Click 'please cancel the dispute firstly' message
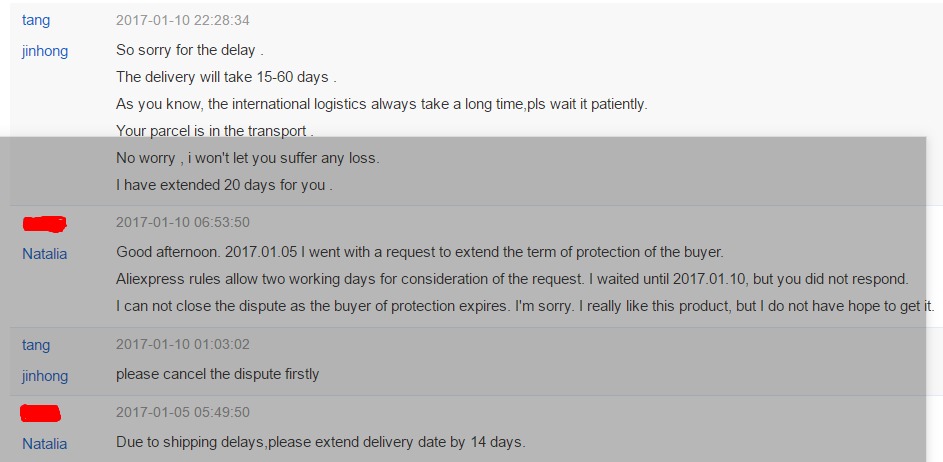943x462 pixels. coord(217,374)
